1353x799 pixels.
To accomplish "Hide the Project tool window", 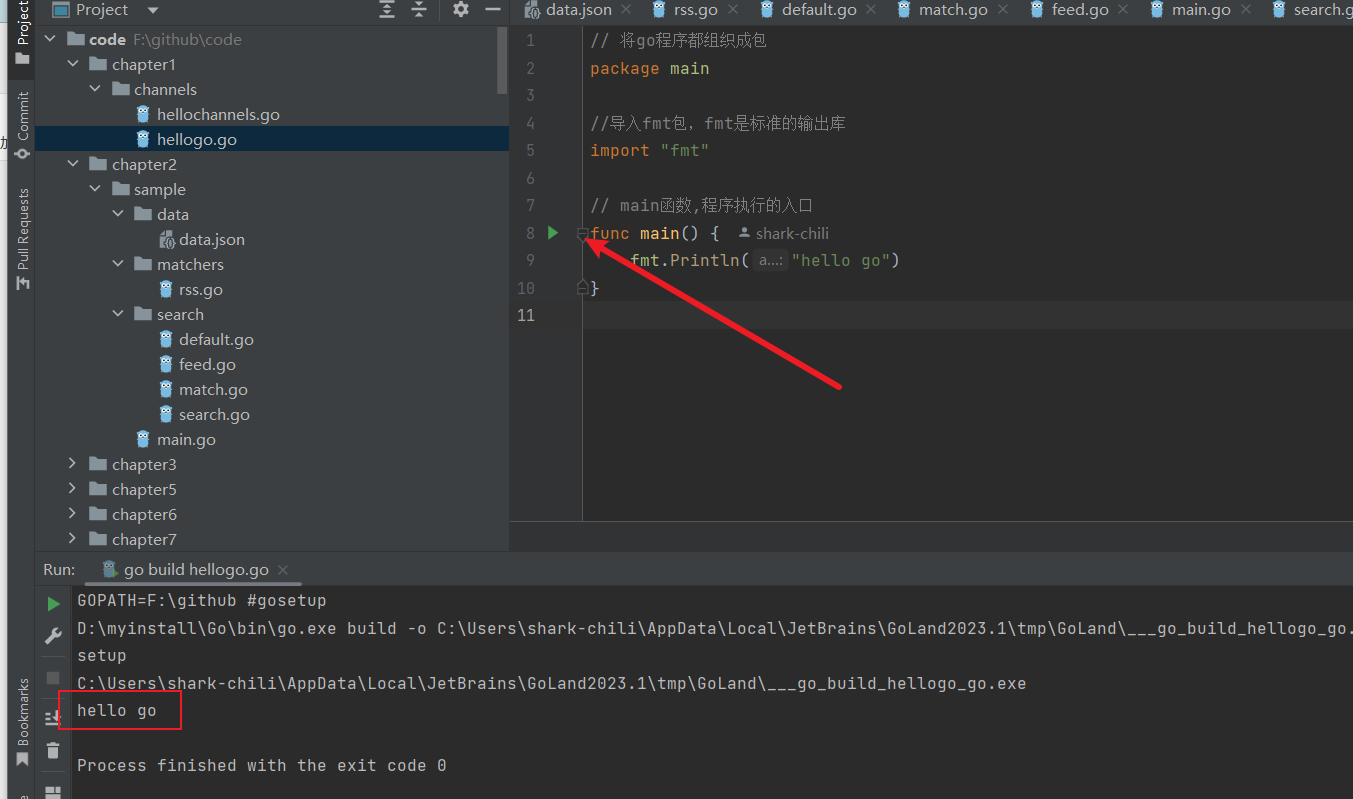I will 491,10.
